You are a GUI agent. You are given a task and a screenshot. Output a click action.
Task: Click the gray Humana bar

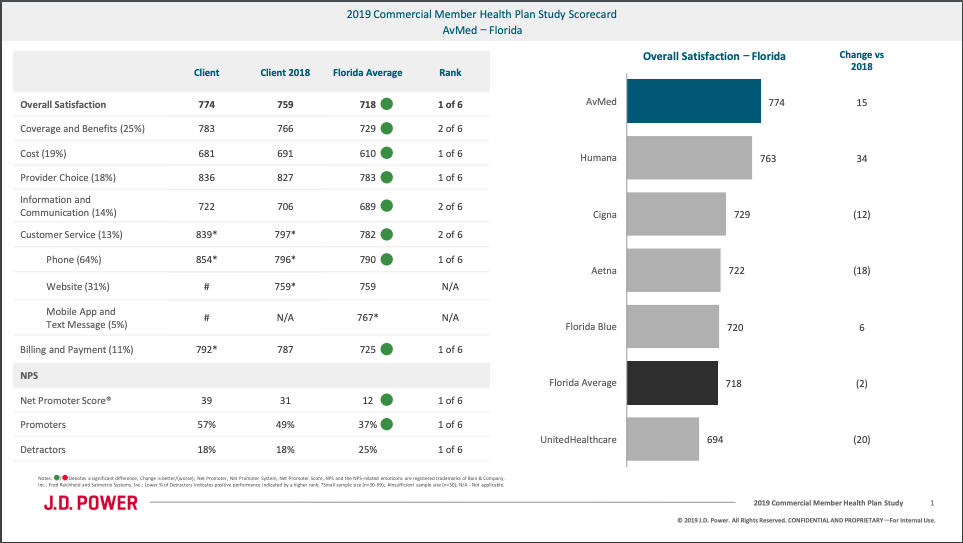pos(689,158)
